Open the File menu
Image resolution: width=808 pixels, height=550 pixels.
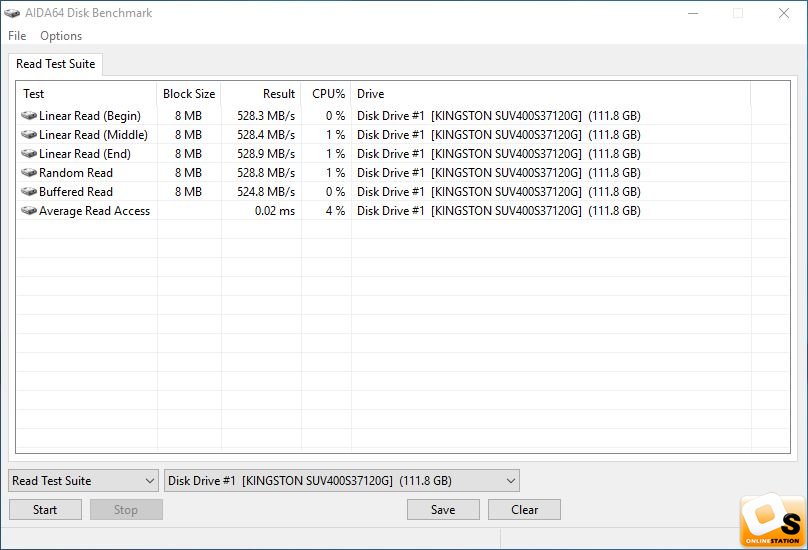click(x=17, y=36)
